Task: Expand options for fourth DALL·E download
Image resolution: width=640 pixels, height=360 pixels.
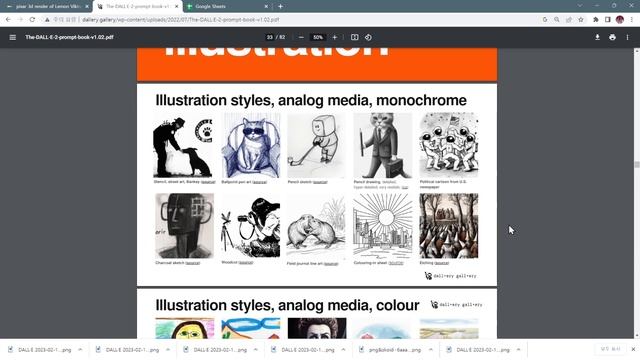Action: click(343, 350)
